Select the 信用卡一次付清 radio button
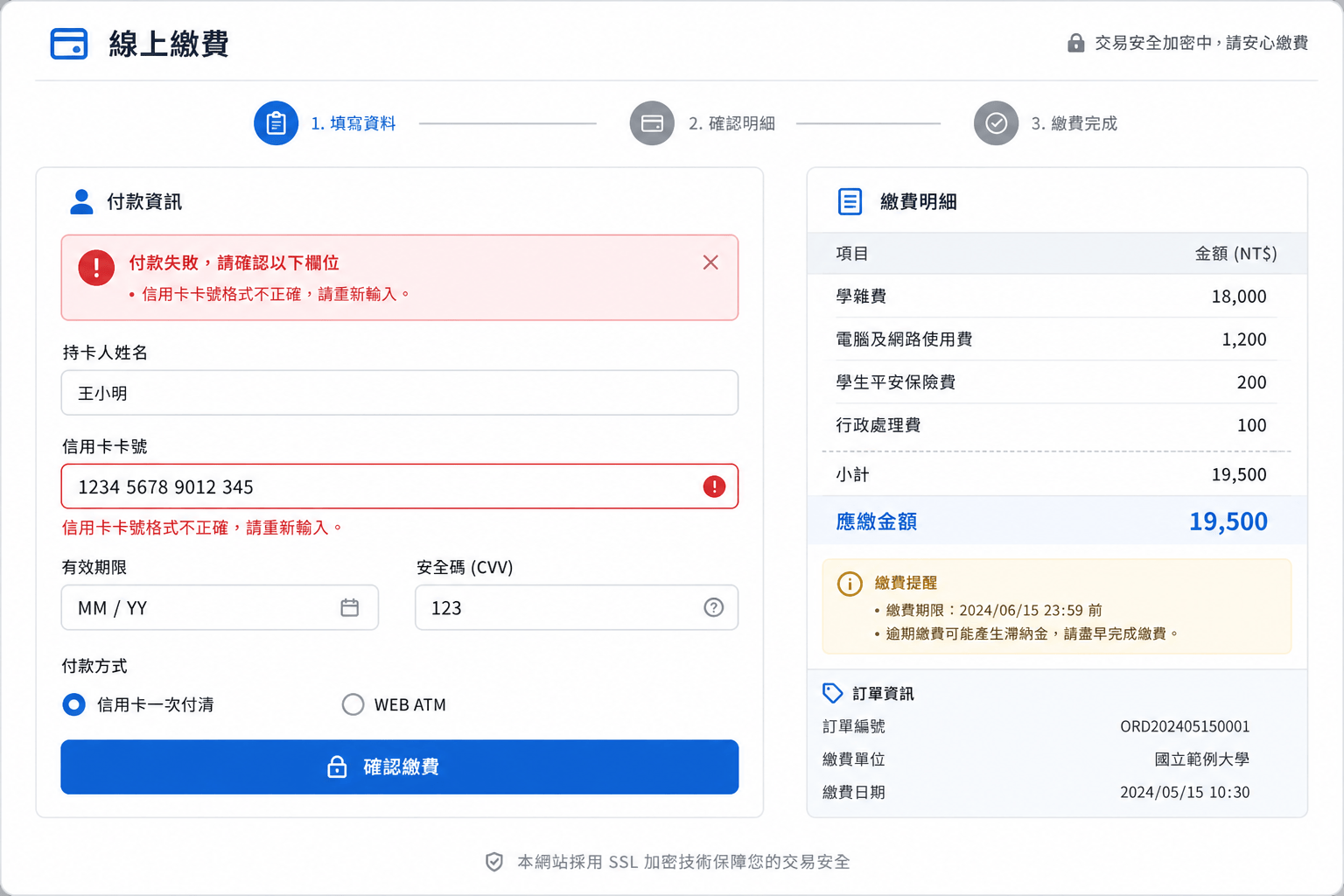 [x=74, y=704]
